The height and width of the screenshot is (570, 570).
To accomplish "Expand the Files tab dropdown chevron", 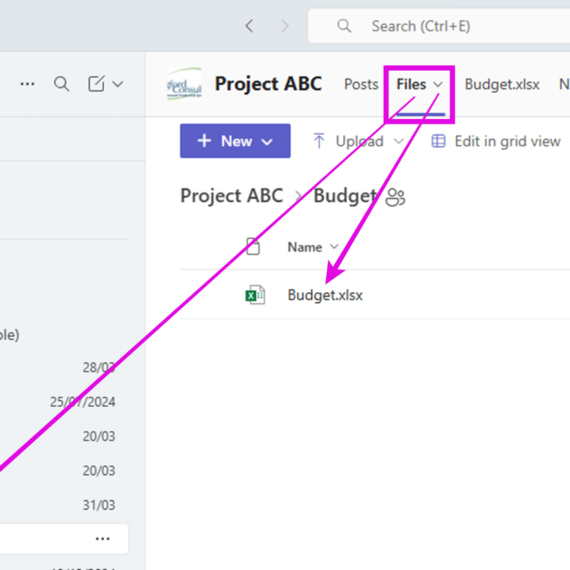I will (x=438, y=85).
